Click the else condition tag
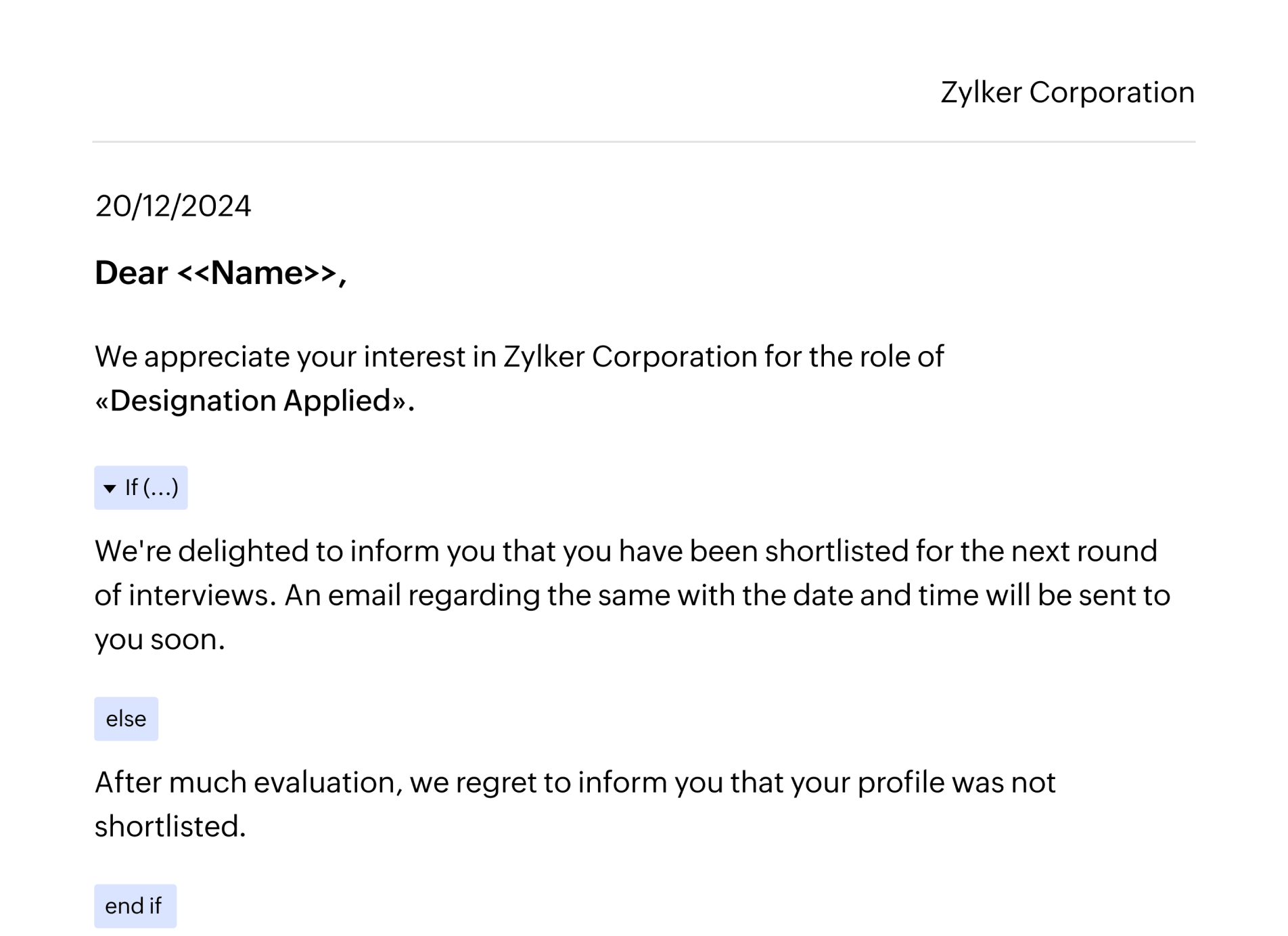Screen dimensions: 1288x936 coord(126,719)
